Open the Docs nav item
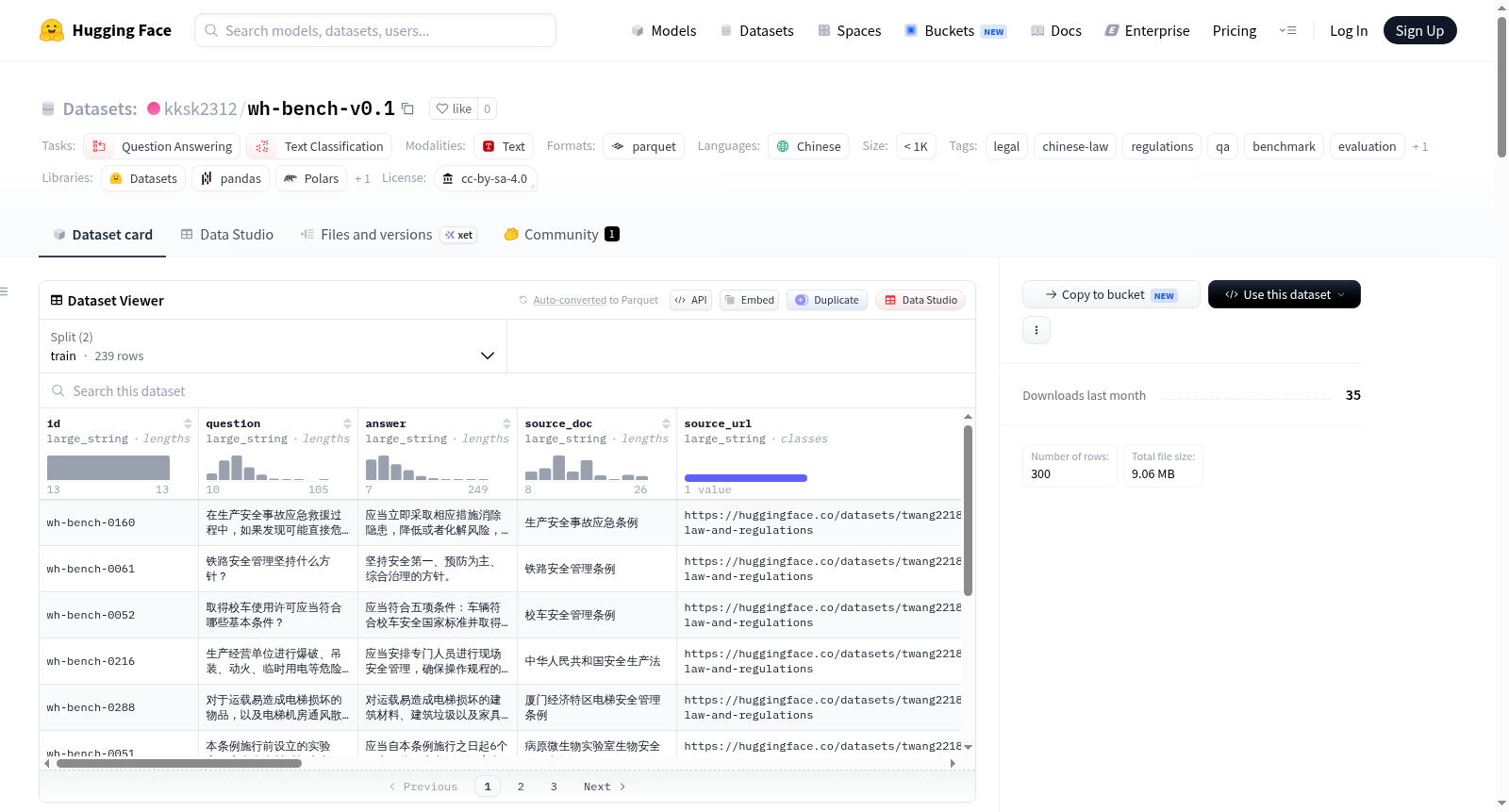Image resolution: width=1509 pixels, height=812 pixels. coord(1055,30)
